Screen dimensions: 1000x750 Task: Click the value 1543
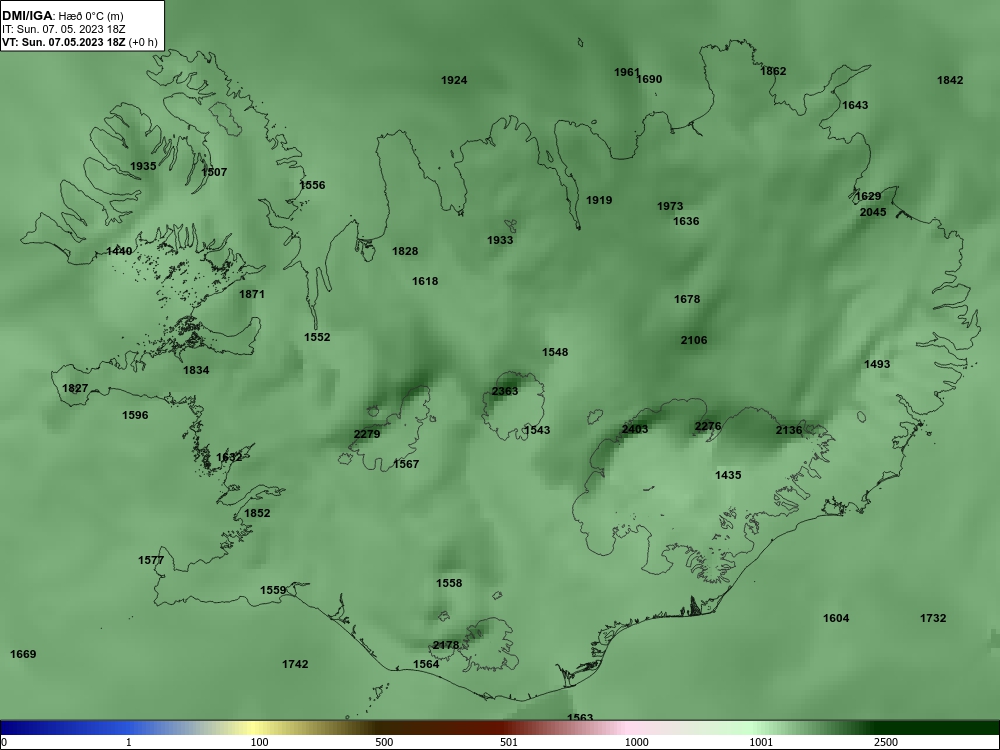click(x=537, y=430)
